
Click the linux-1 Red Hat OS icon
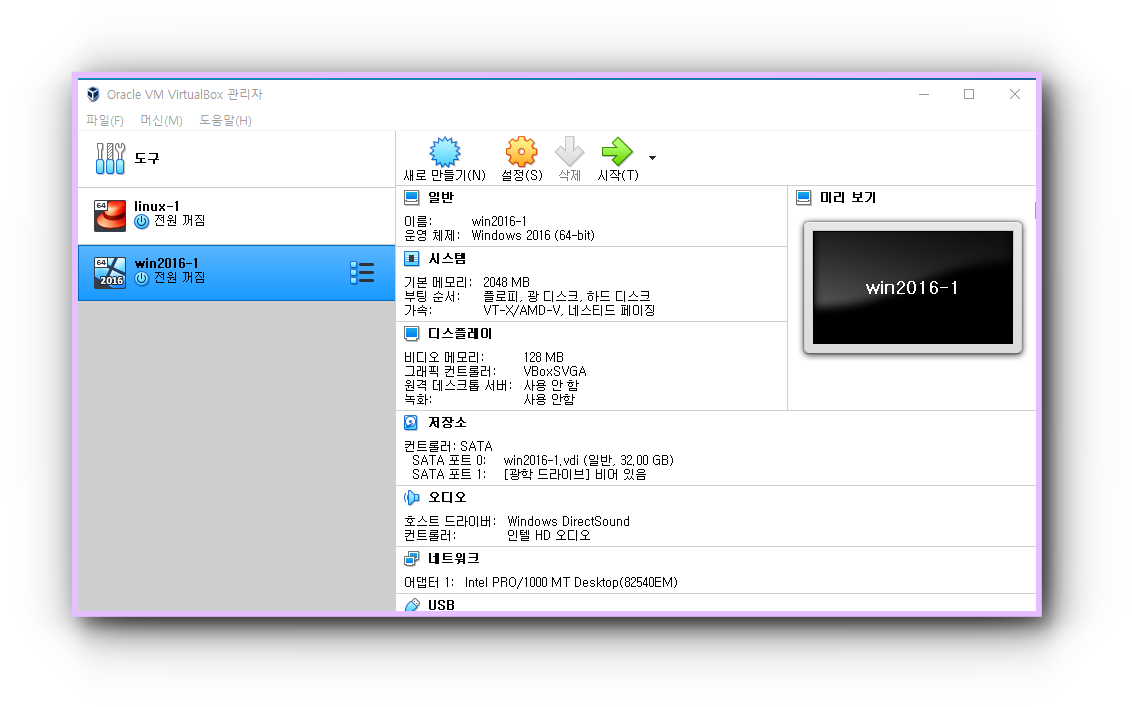tap(110, 215)
